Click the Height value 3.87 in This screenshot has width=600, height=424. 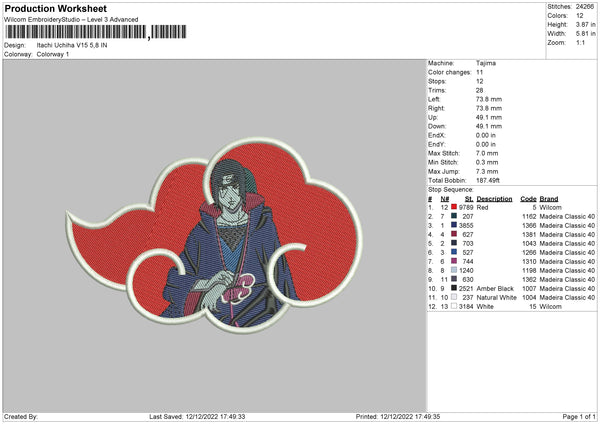click(x=585, y=24)
